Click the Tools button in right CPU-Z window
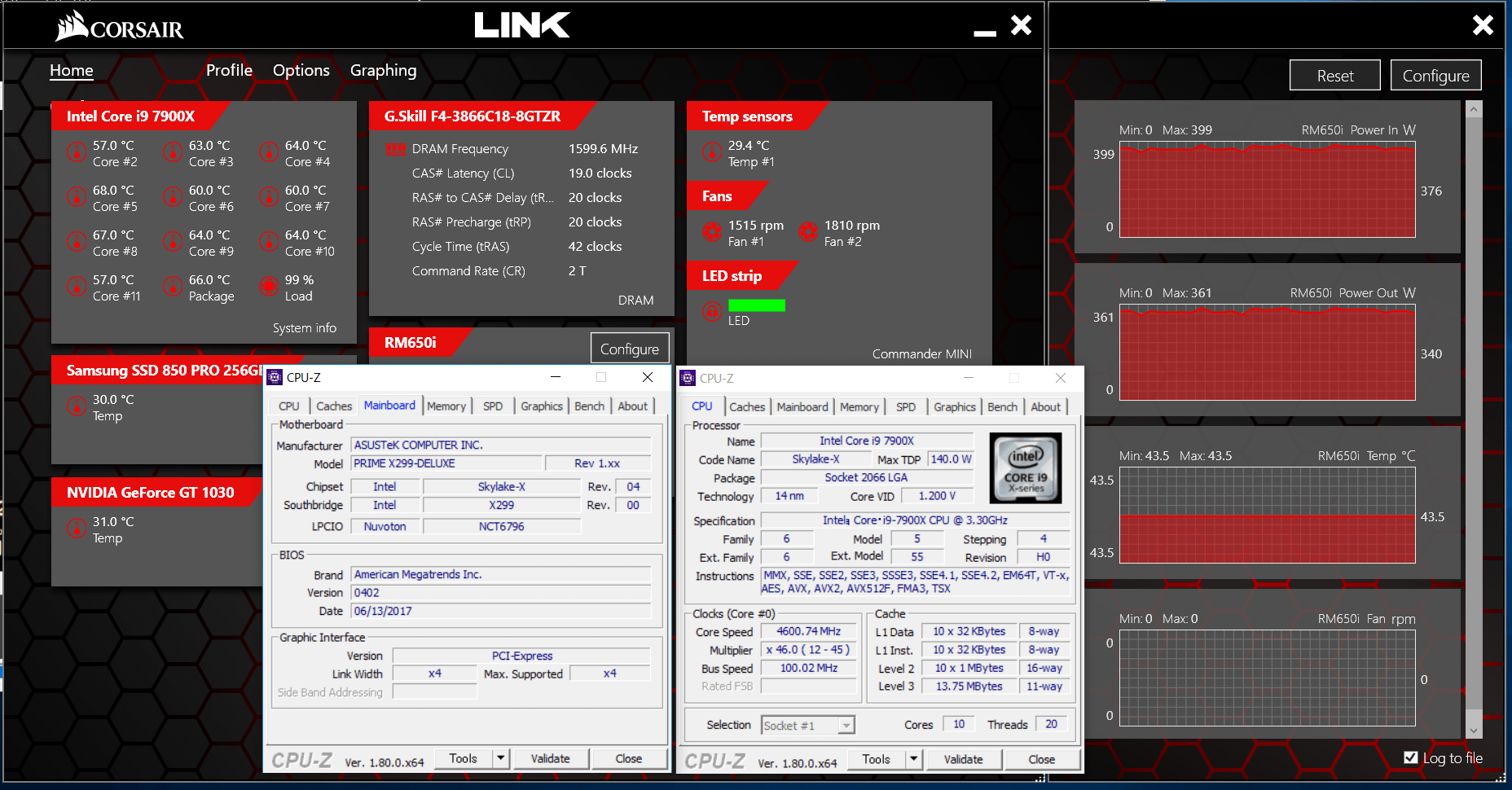 pyautogui.click(x=877, y=759)
